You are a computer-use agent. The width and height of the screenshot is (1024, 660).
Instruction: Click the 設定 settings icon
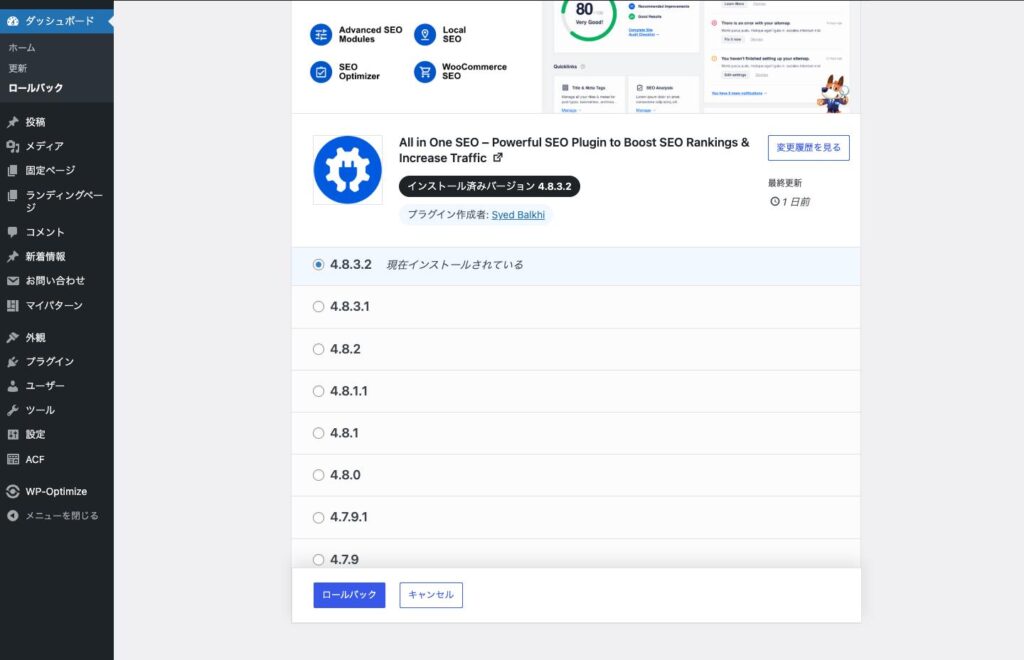12,434
